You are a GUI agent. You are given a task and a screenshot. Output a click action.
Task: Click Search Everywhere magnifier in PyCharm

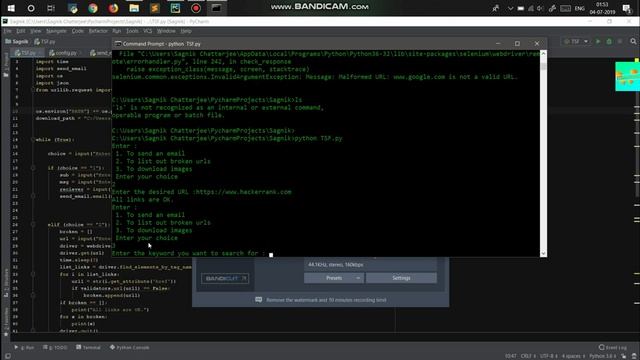point(633,42)
